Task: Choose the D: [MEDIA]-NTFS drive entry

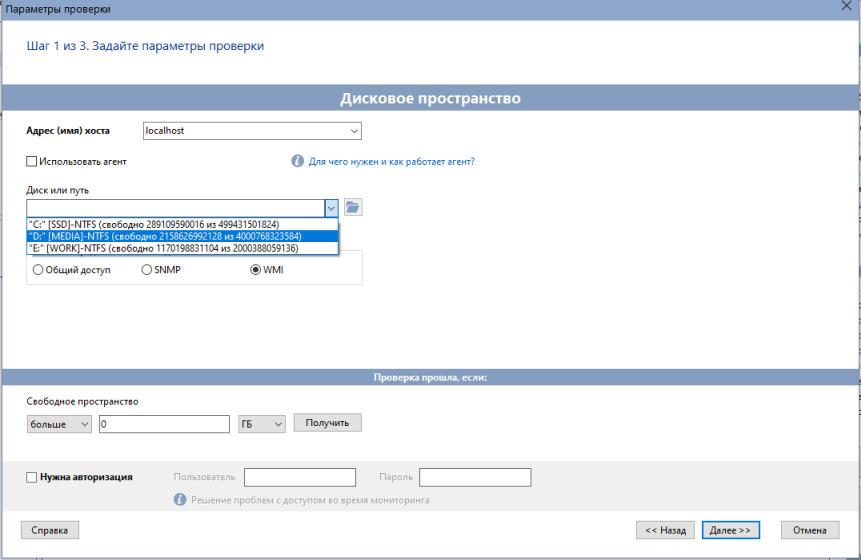Action: tap(182, 237)
